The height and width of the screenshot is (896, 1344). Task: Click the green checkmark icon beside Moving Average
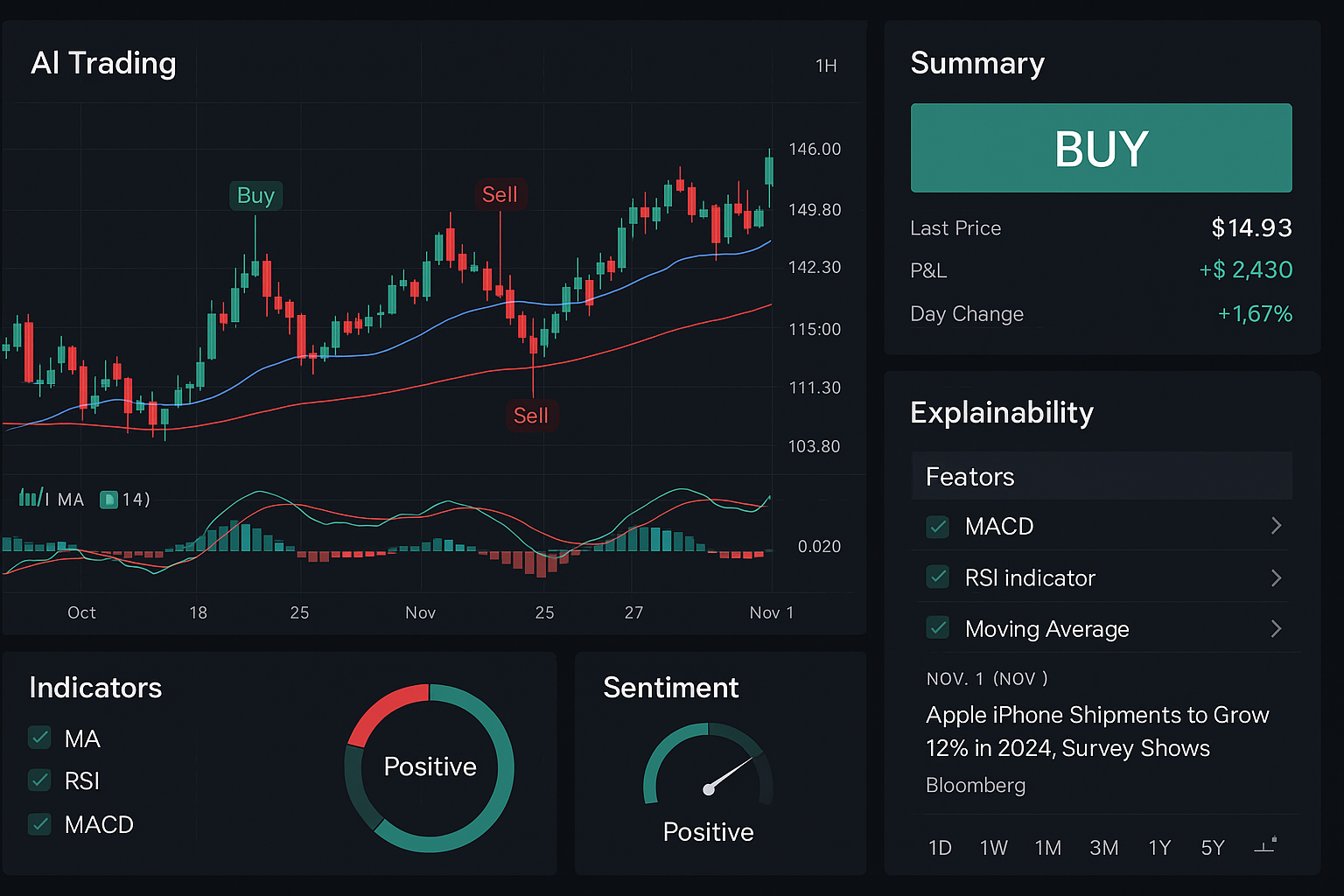point(937,628)
